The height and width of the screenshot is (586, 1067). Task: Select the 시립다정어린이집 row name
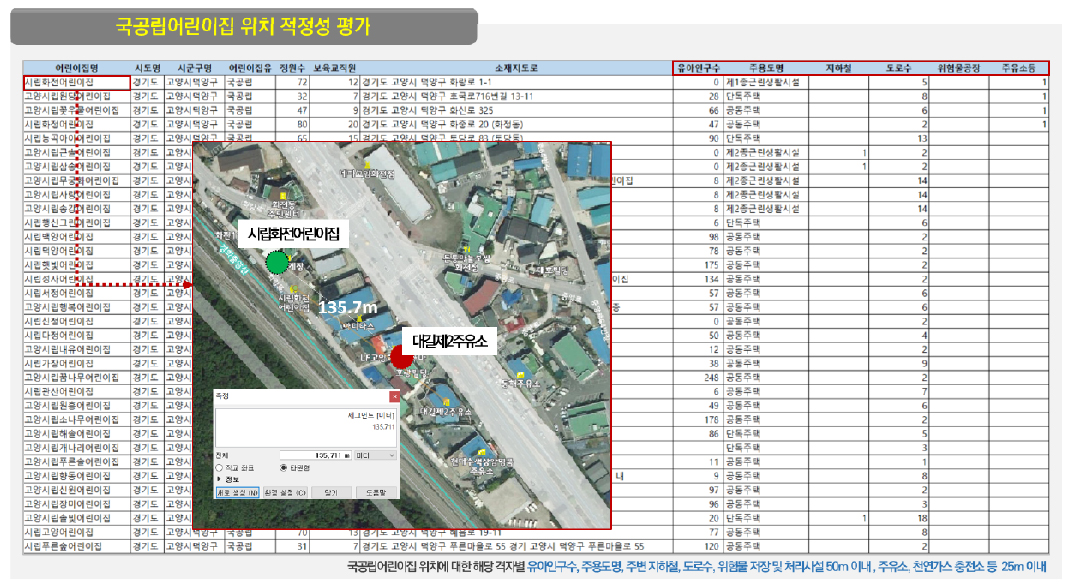76,335
